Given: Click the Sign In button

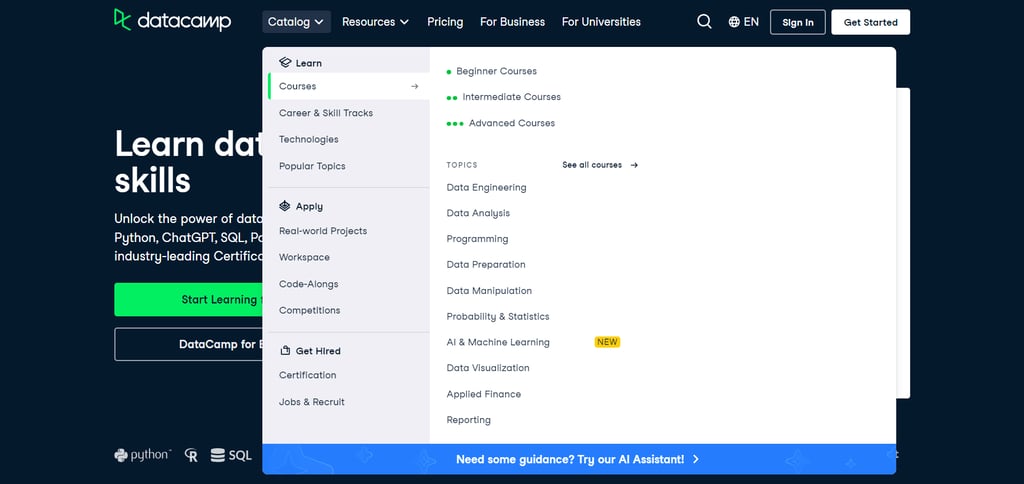Looking at the screenshot, I should (x=797, y=22).
